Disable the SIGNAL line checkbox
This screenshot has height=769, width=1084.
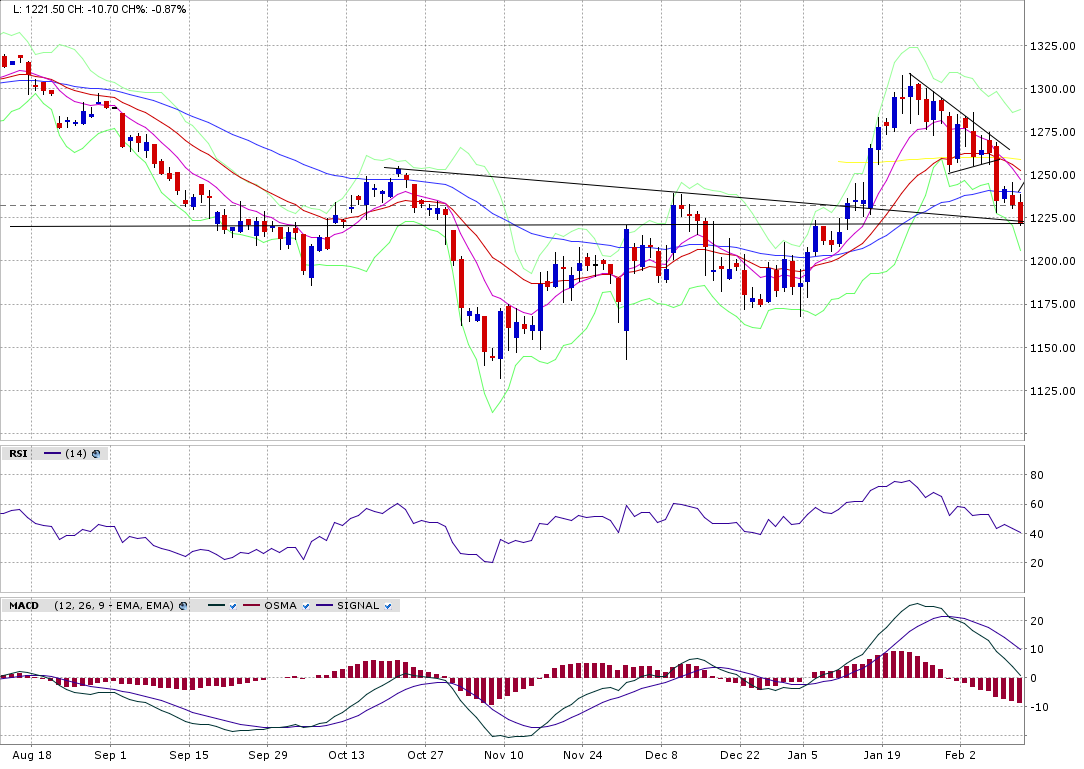click(389, 605)
